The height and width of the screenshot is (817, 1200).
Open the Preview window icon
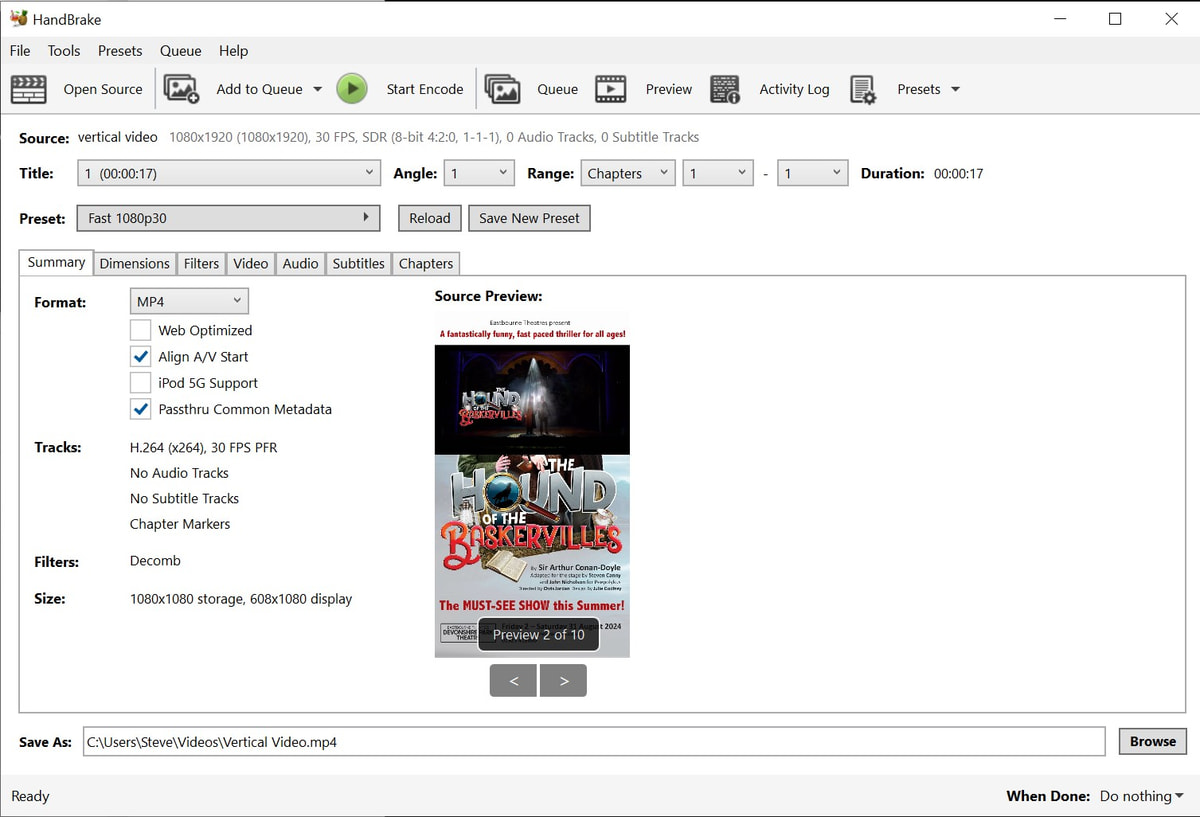(612, 89)
